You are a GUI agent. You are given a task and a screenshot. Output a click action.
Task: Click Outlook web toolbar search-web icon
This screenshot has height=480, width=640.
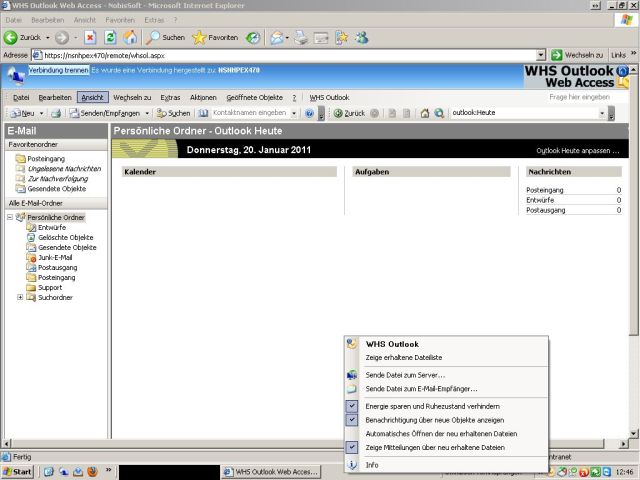click(439, 113)
